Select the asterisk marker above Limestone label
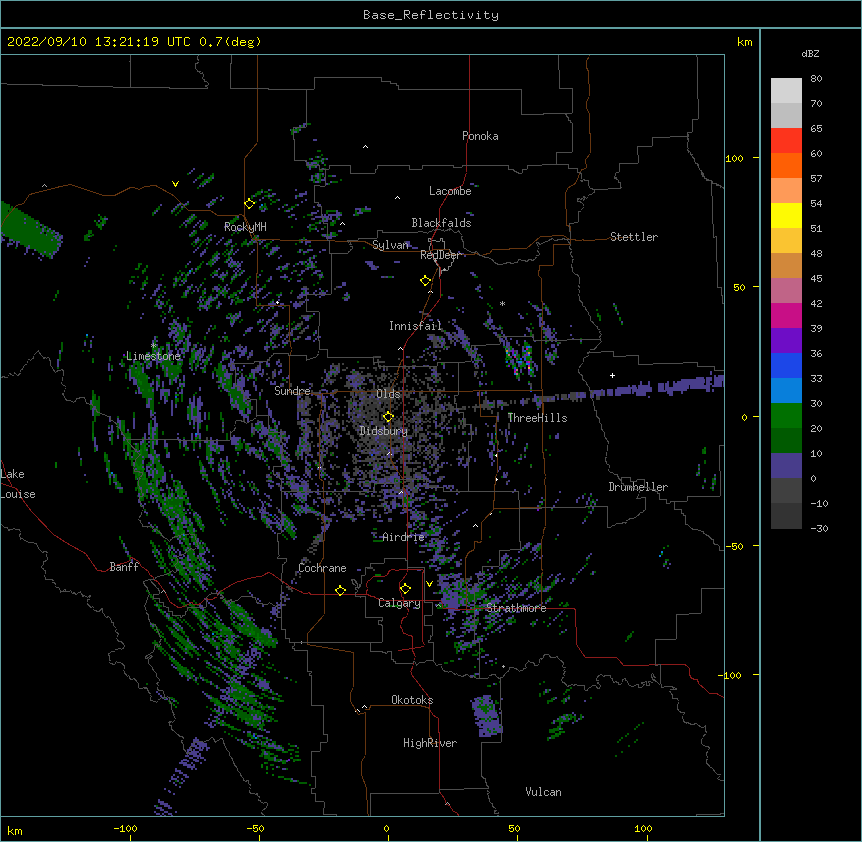 click(154, 345)
